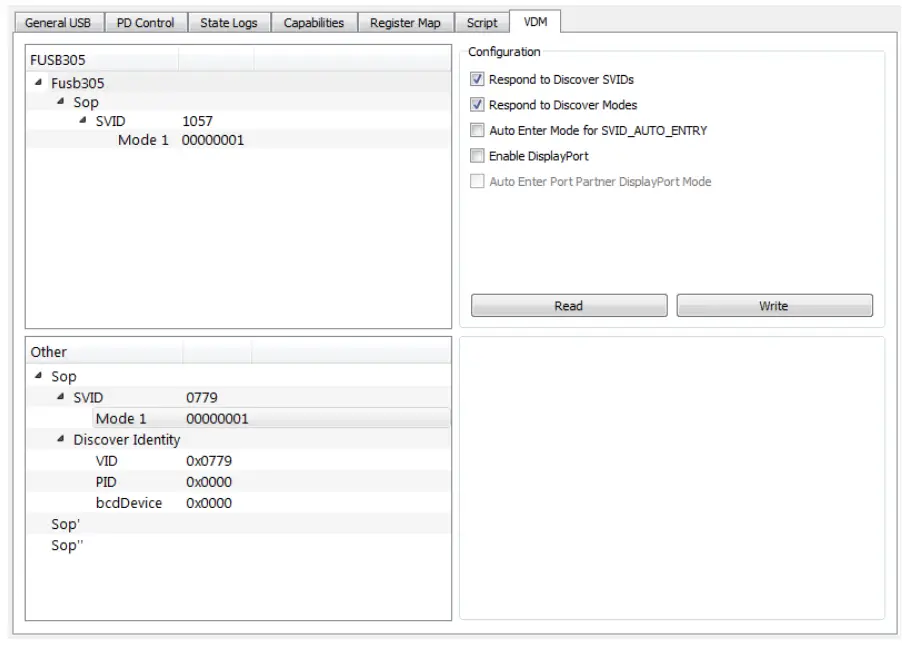Click the Write button
This screenshot has height=647, width=902.
(x=774, y=305)
